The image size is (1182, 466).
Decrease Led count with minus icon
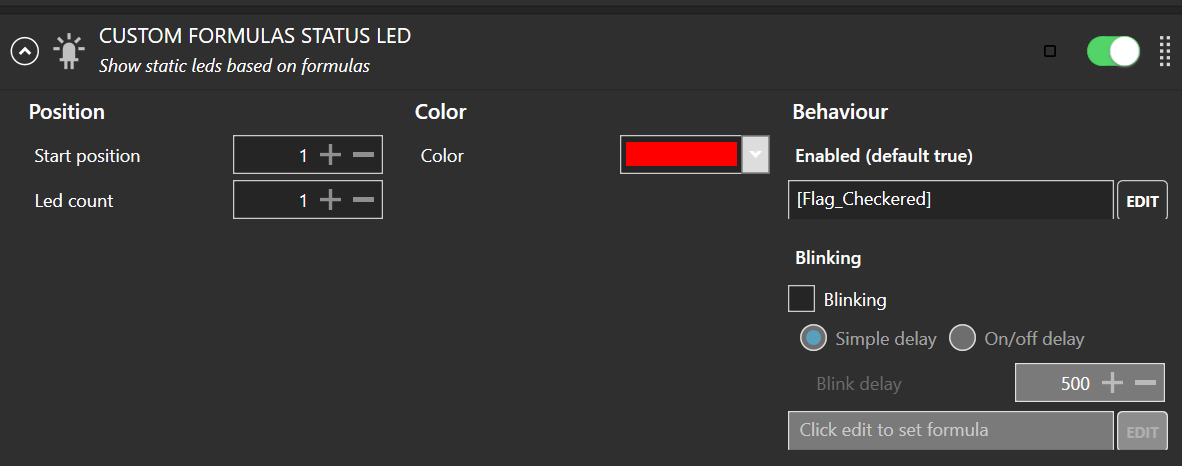tap(363, 200)
